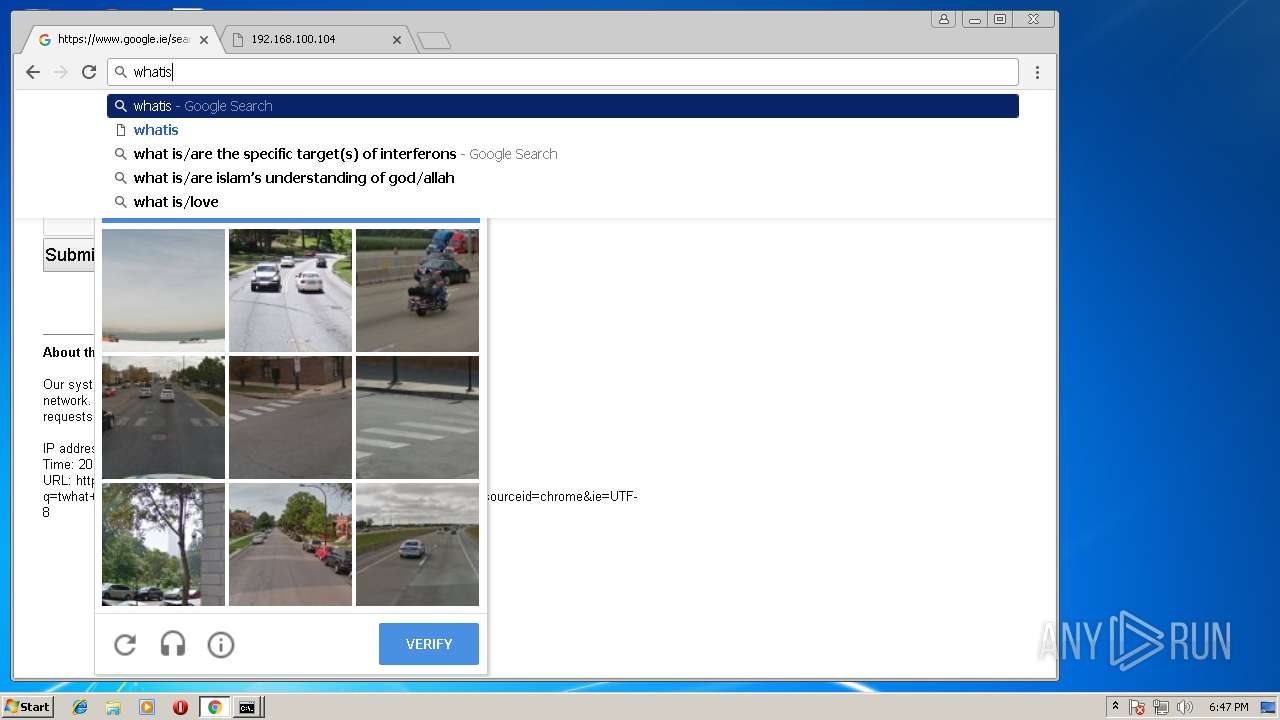Close the google.ie tab
The image size is (1280, 720).
204,40
